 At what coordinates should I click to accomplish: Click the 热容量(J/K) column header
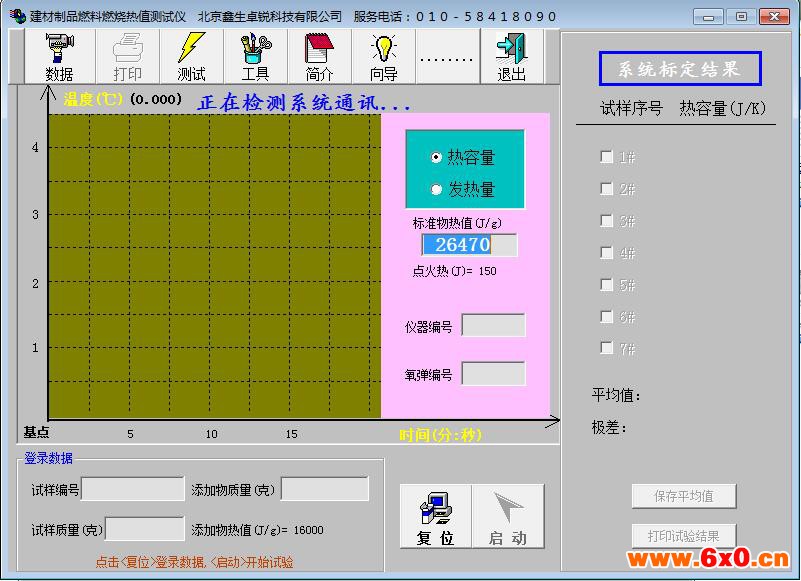(x=722, y=108)
